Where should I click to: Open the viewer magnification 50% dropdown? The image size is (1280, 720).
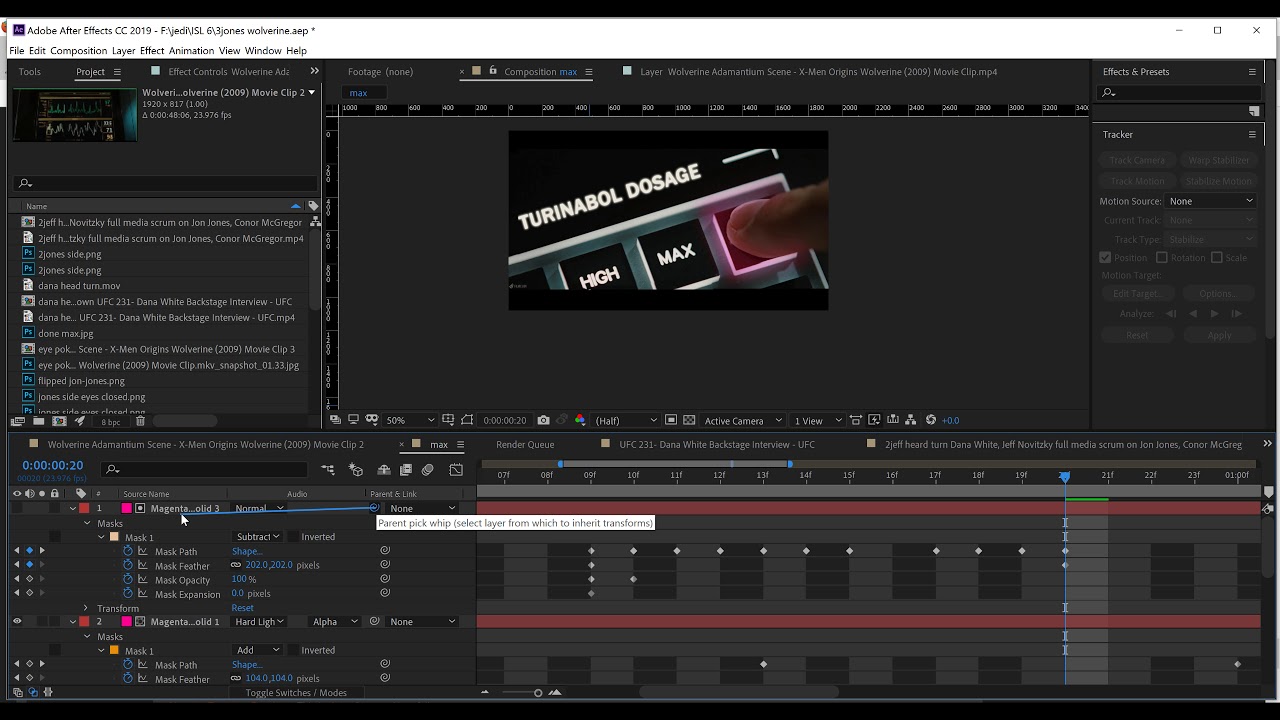click(x=410, y=420)
